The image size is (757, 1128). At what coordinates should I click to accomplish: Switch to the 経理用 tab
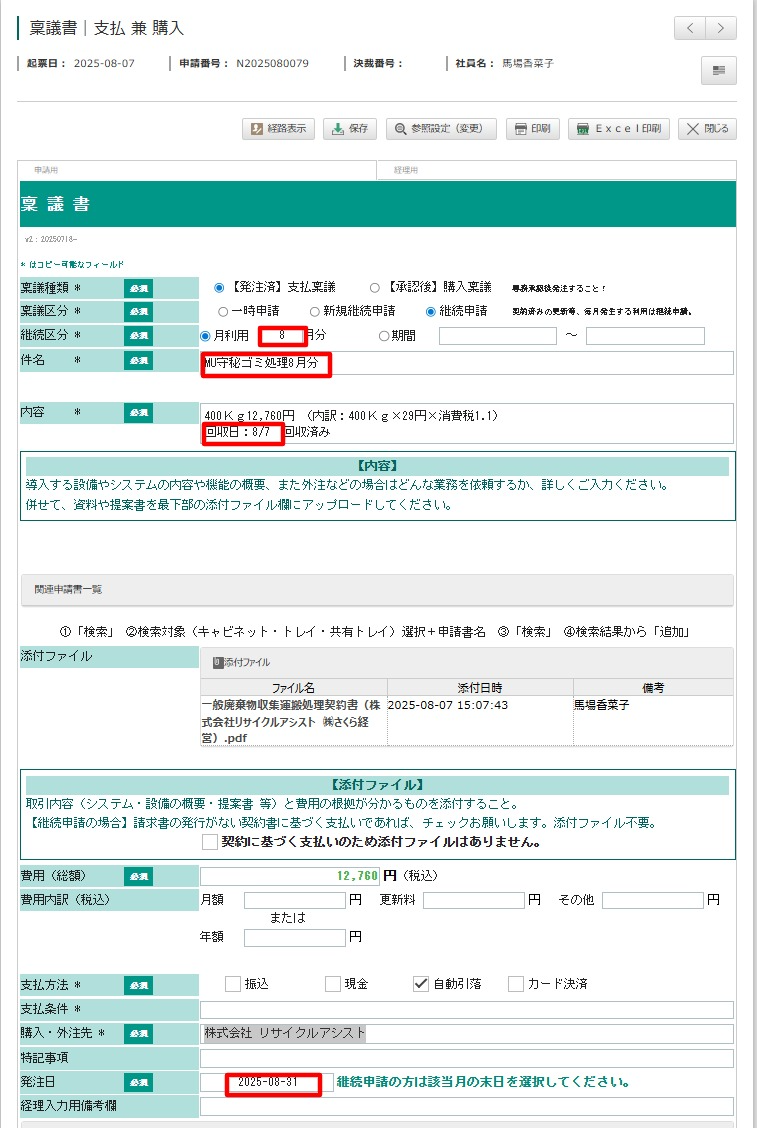(x=556, y=171)
